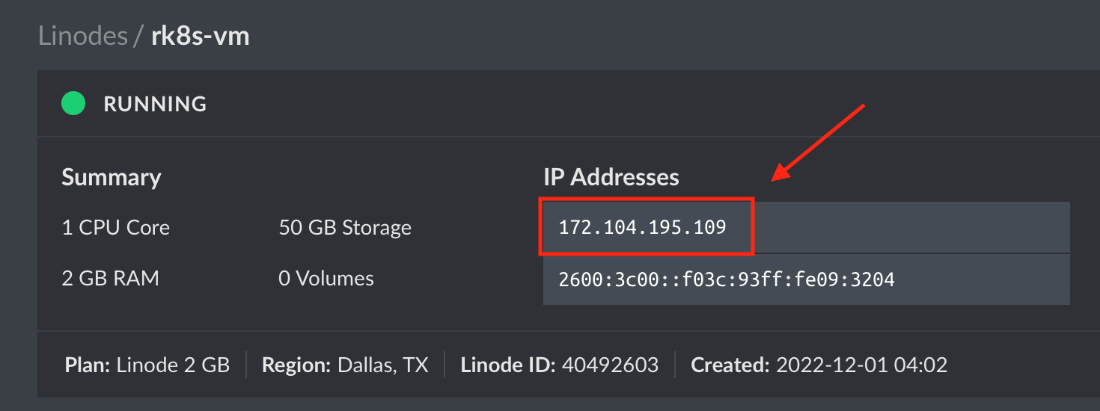Select the 1 CPU Core text
Image resolution: width=1100 pixels, height=411 pixels.
(x=116, y=227)
